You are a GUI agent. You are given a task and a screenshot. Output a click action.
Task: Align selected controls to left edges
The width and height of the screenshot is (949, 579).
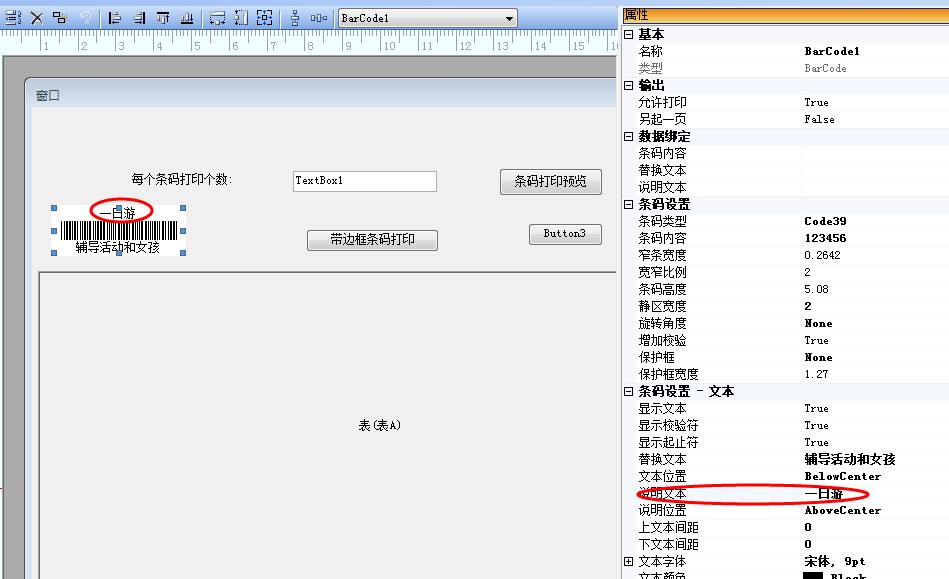coord(114,18)
